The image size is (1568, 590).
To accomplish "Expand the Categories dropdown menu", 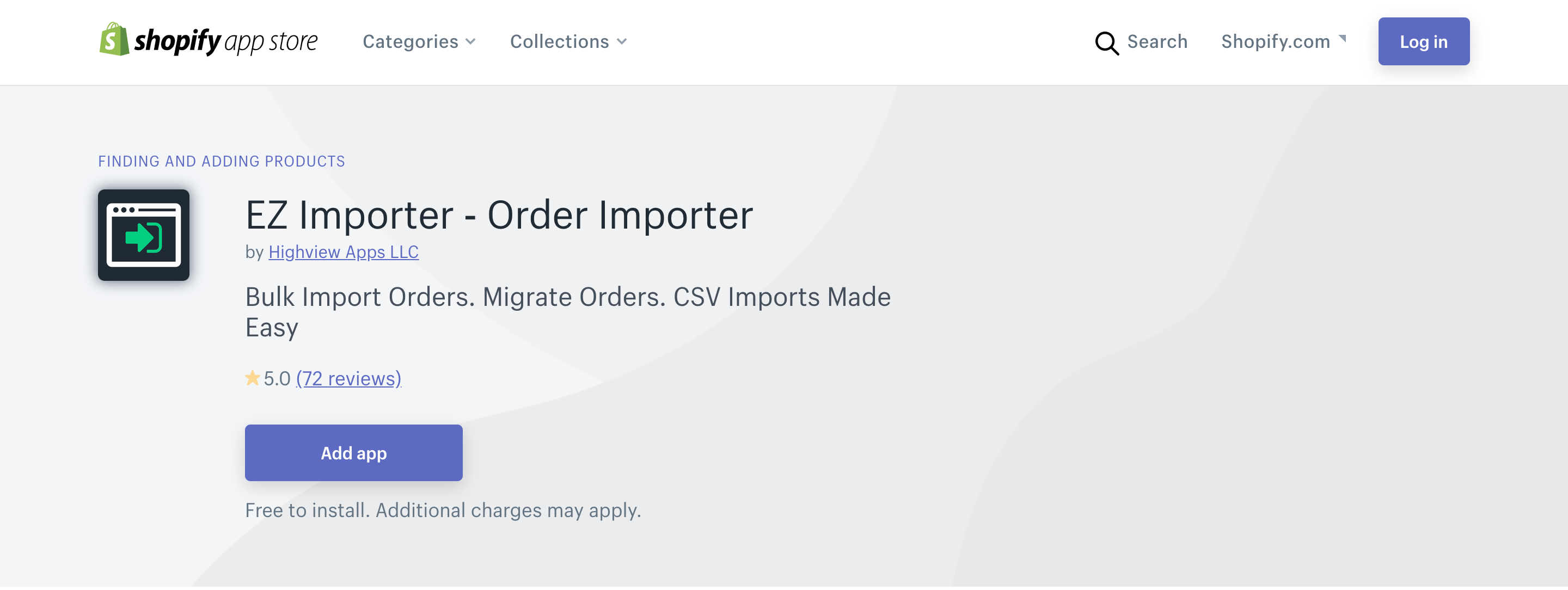I will [419, 41].
